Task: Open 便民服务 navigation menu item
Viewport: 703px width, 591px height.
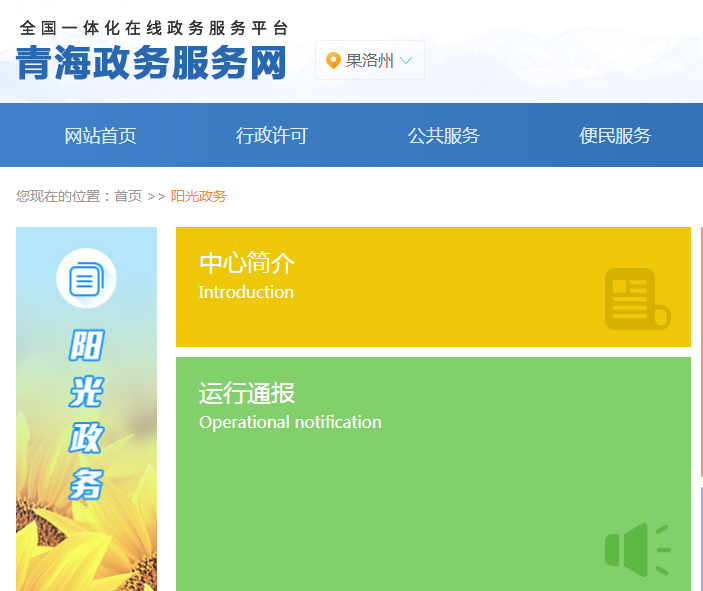Action: coord(615,135)
